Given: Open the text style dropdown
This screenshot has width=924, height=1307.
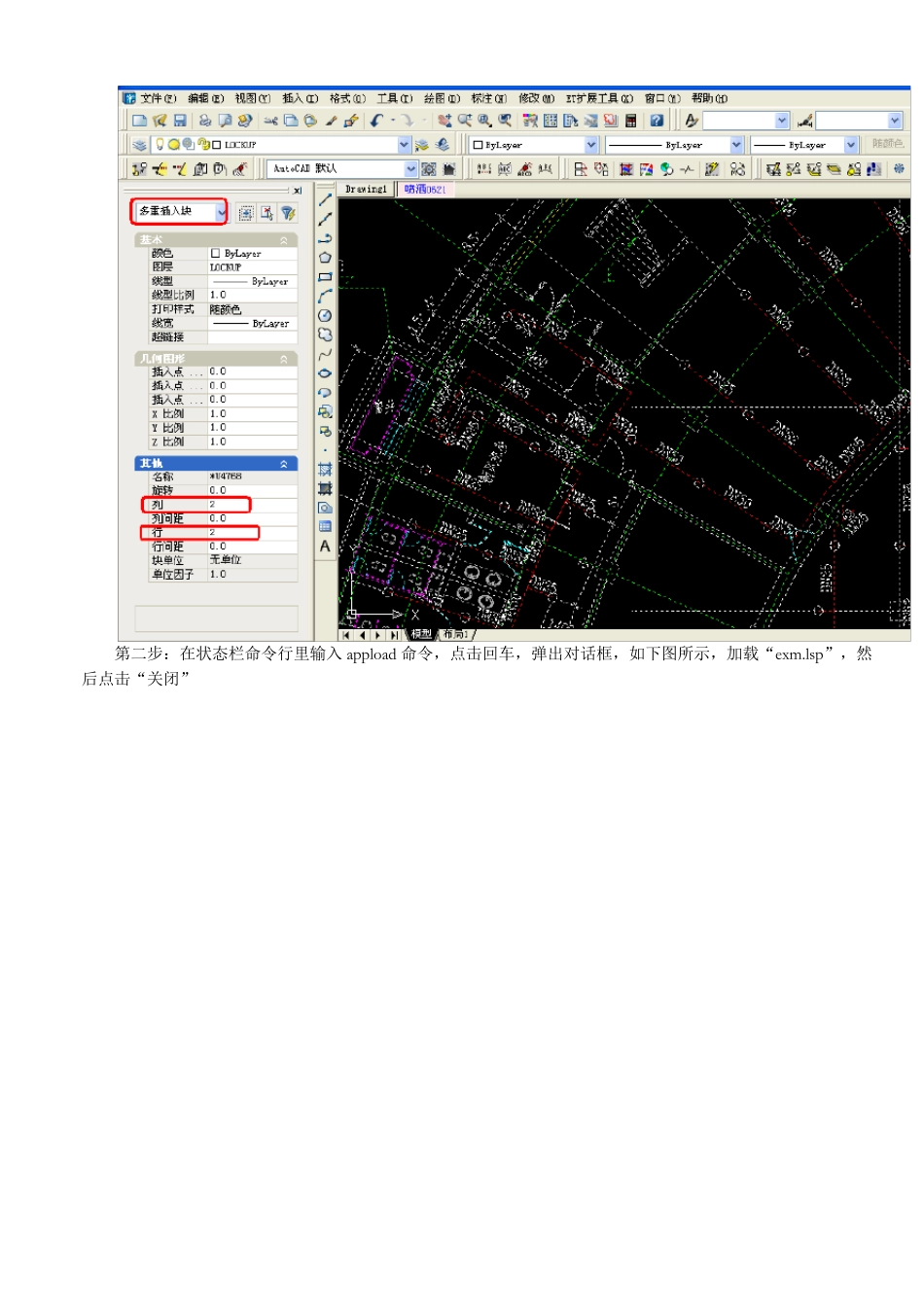Looking at the screenshot, I should (782, 121).
